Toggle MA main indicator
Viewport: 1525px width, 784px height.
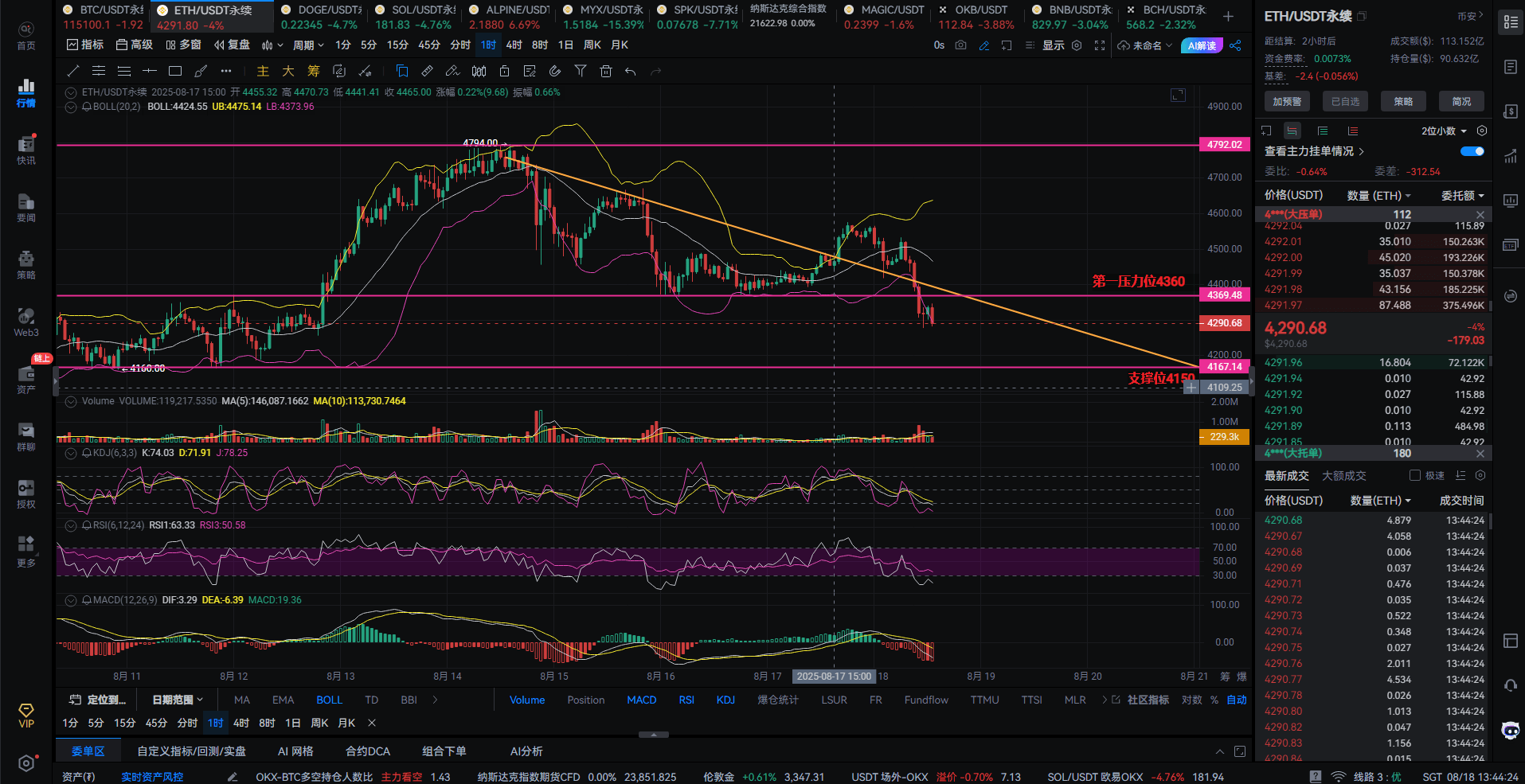[242, 700]
